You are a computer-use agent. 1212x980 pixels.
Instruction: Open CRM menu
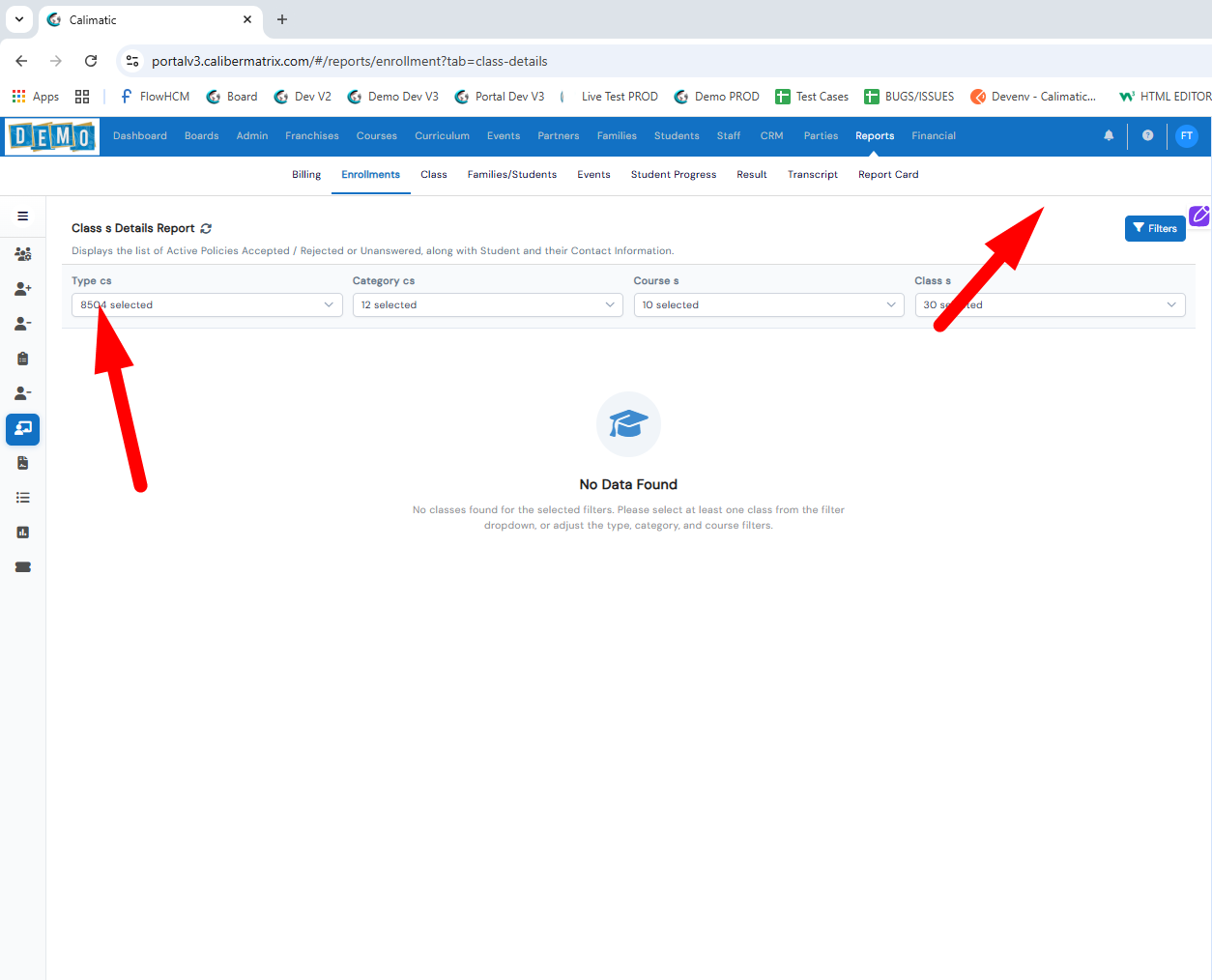tap(772, 136)
